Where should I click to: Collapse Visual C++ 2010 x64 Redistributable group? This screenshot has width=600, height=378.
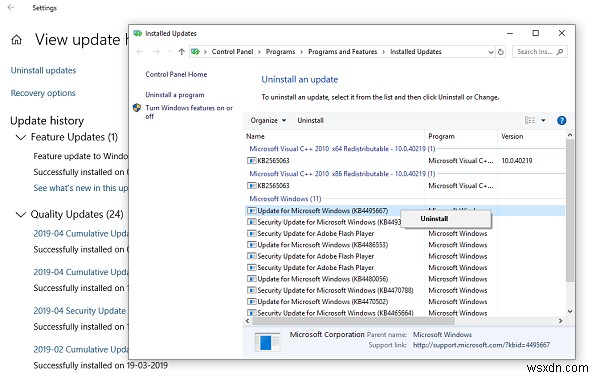pyautogui.click(x=342, y=149)
